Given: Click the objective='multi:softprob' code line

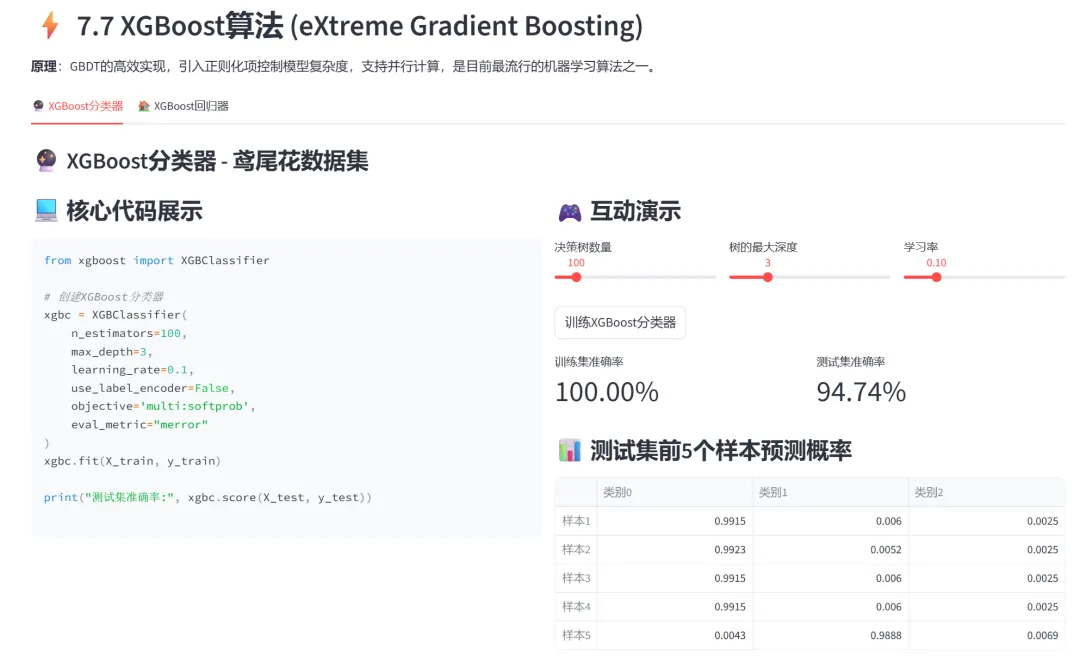Looking at the screenshot, I should 163,407.
